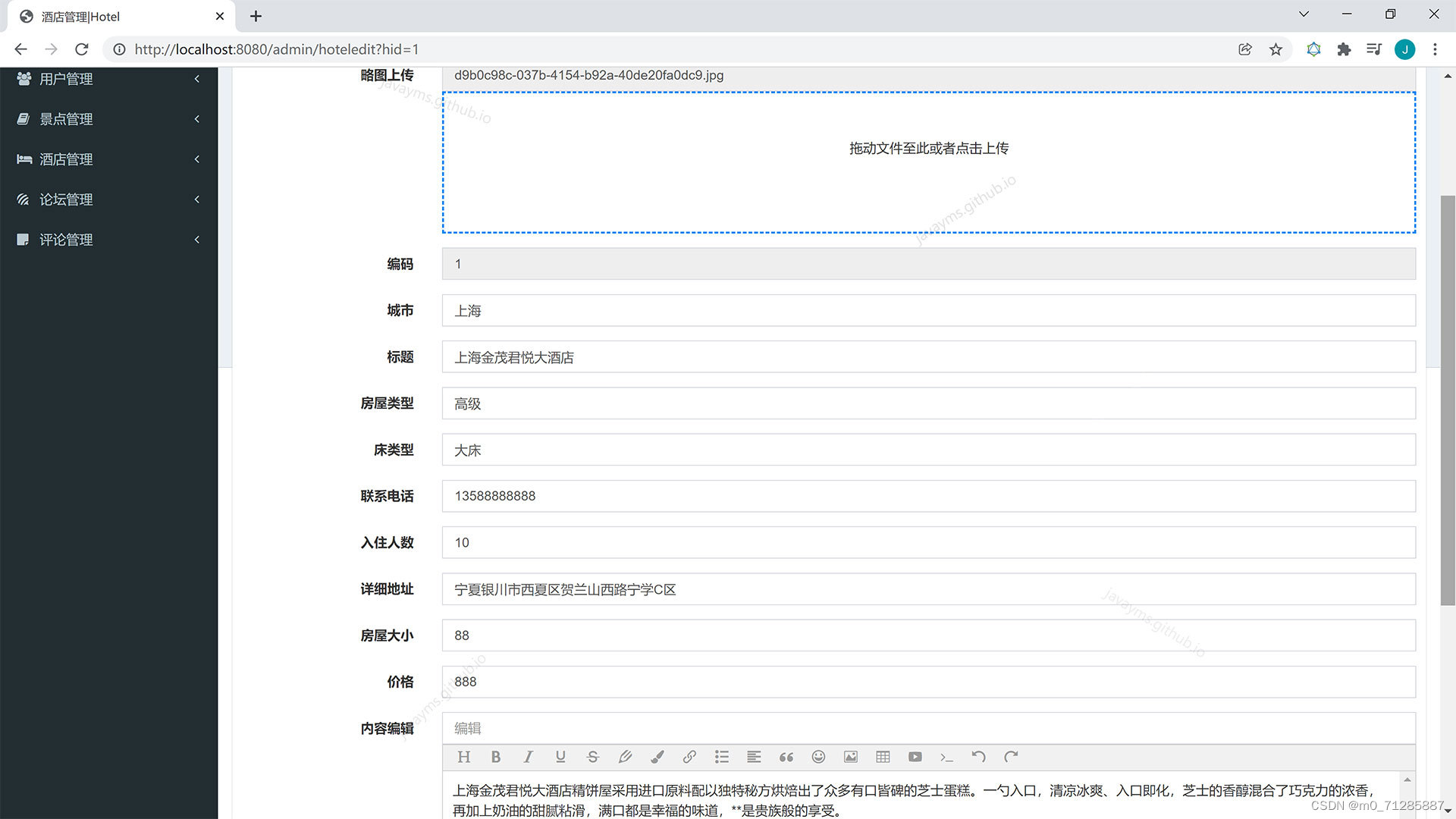Toggle underline formatting in editor
The image size is (1456, 819).
[x=560, y=757]
